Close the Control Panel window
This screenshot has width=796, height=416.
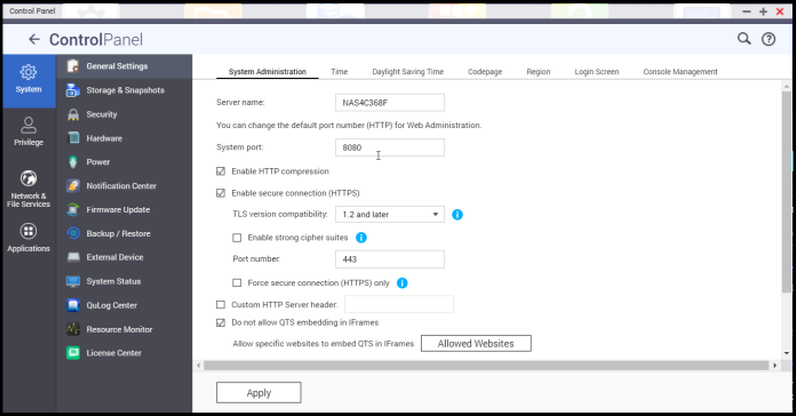pyautogui.click(x=780, y=11)
